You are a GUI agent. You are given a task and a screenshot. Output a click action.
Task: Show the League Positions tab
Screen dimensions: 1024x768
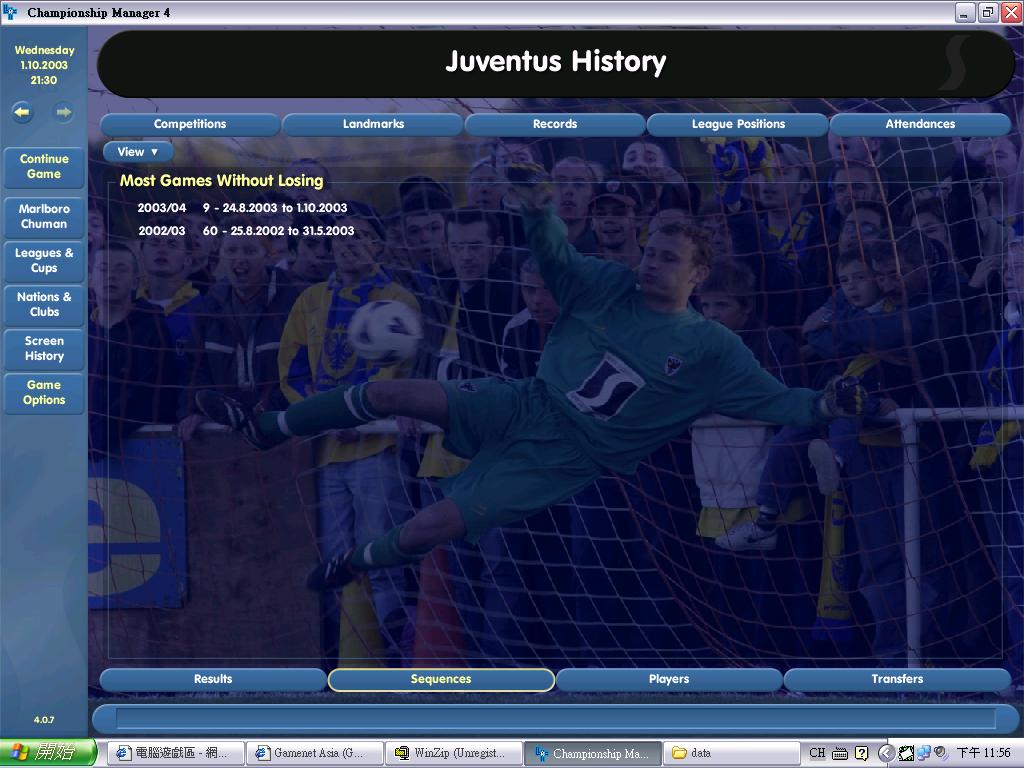point(738,124)
